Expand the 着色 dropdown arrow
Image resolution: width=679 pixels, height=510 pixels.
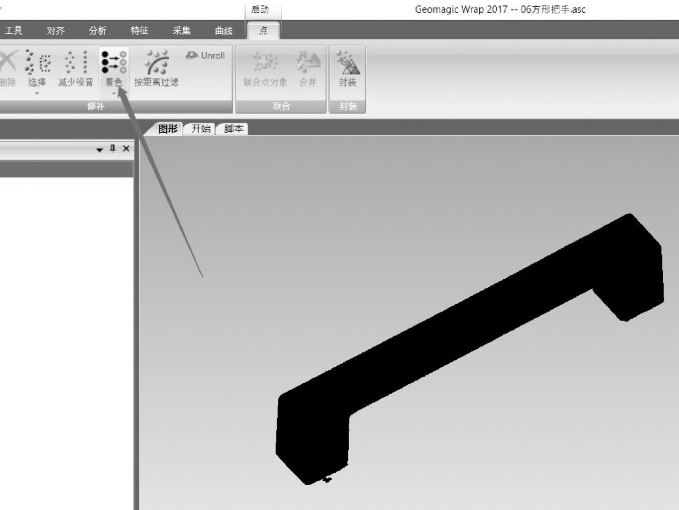click(114, 94)
